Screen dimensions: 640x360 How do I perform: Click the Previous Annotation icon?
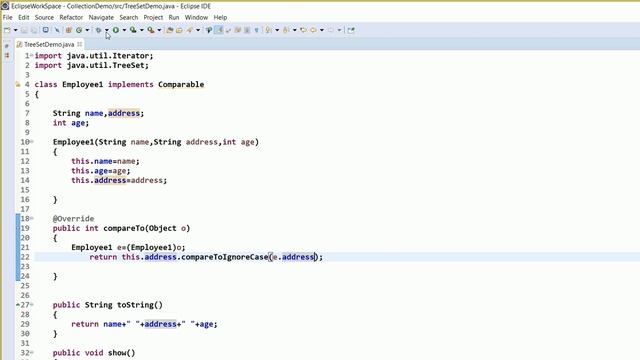click(286, 30)
